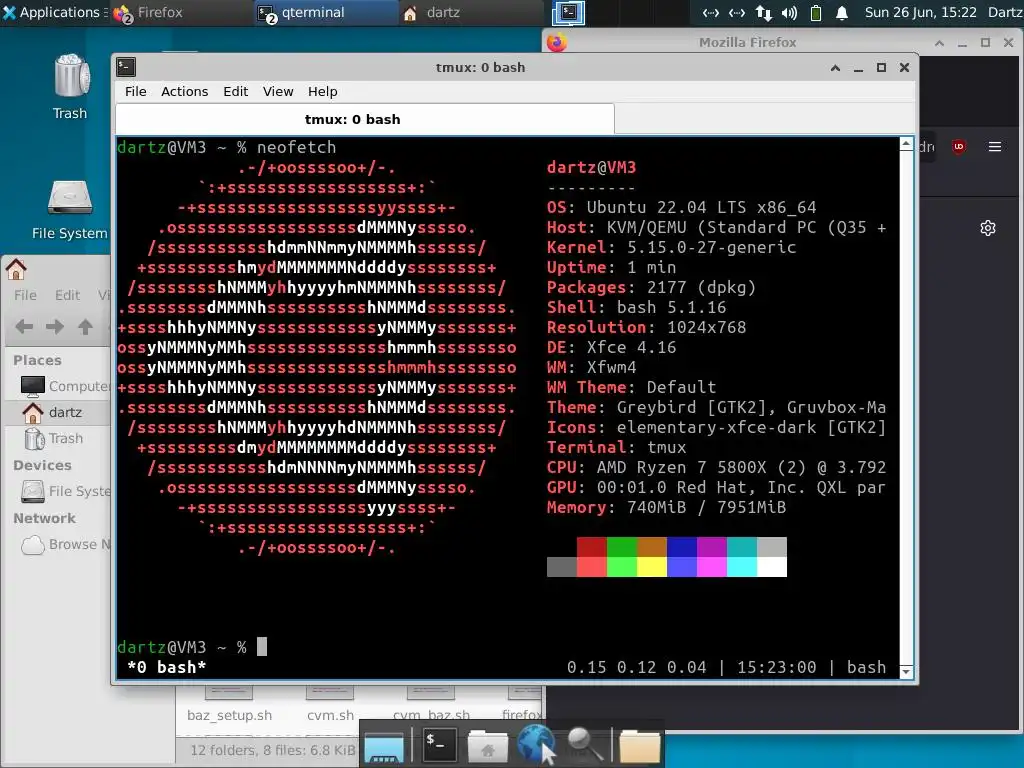The width and height of the screenshot is (1024, 768).
Task: Go forward with the file manager forward arrow
Action: pyautogui.click(x=55, y=327)
